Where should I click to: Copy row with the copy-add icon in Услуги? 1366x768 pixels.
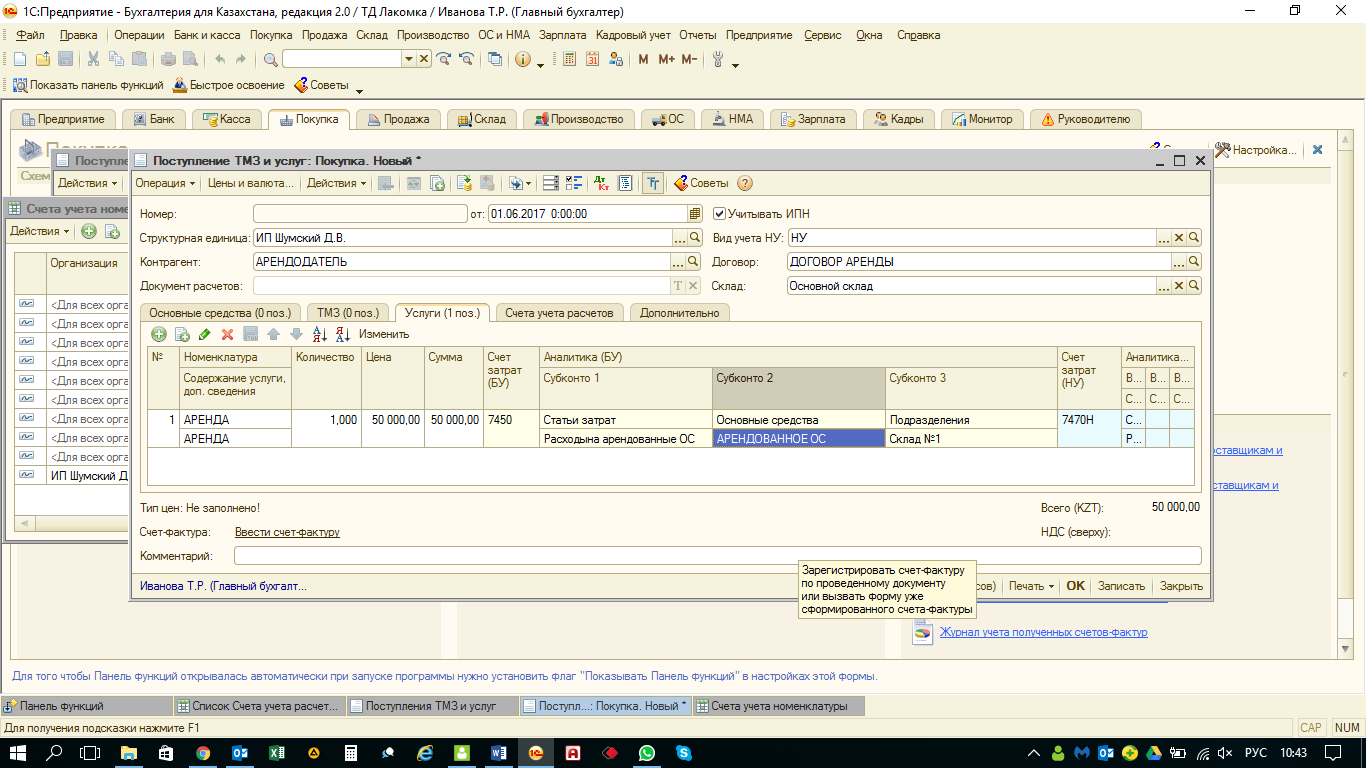182,334
